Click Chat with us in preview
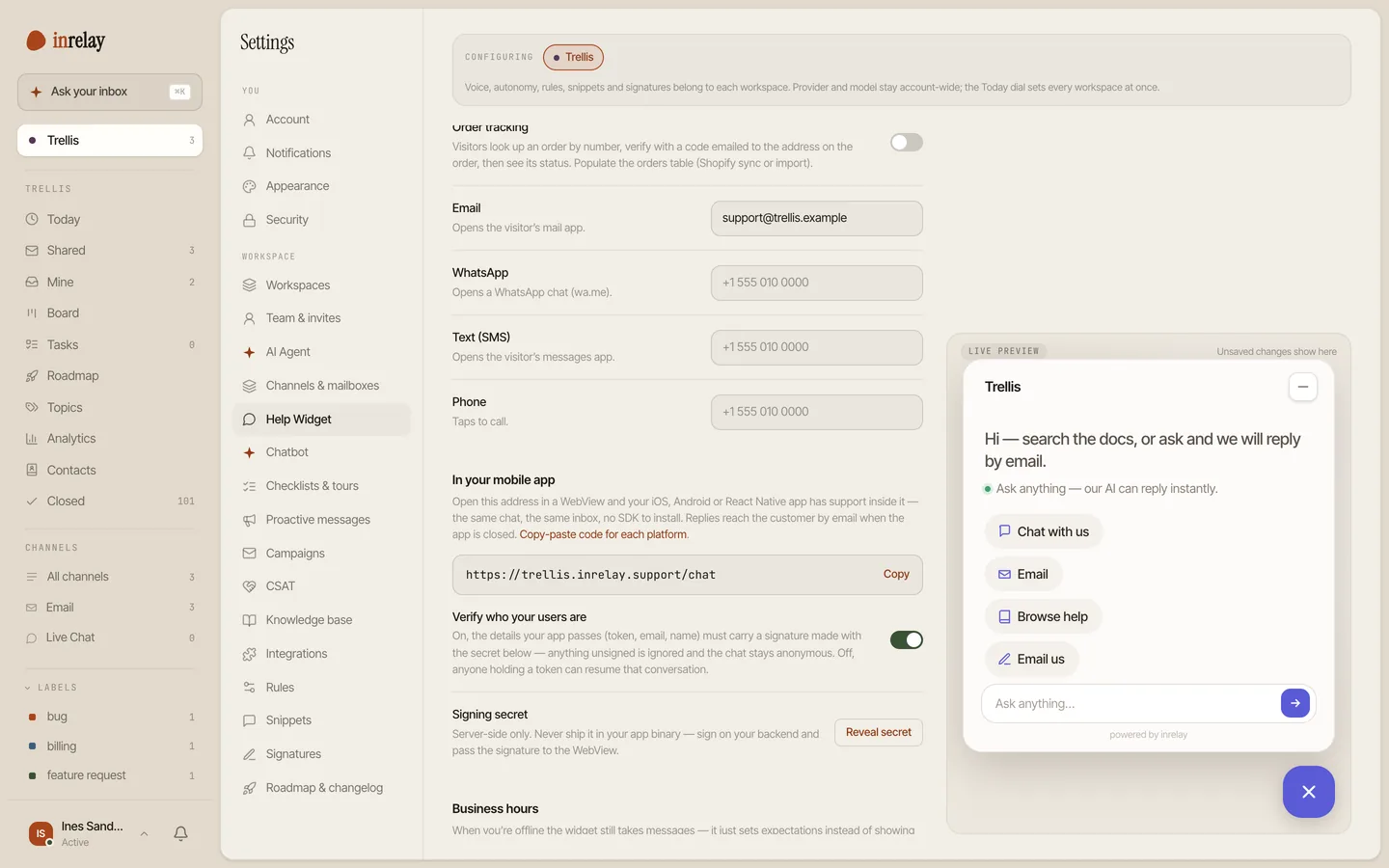This screenshot has width=1389, height=868. click(x=1043, y=531)
